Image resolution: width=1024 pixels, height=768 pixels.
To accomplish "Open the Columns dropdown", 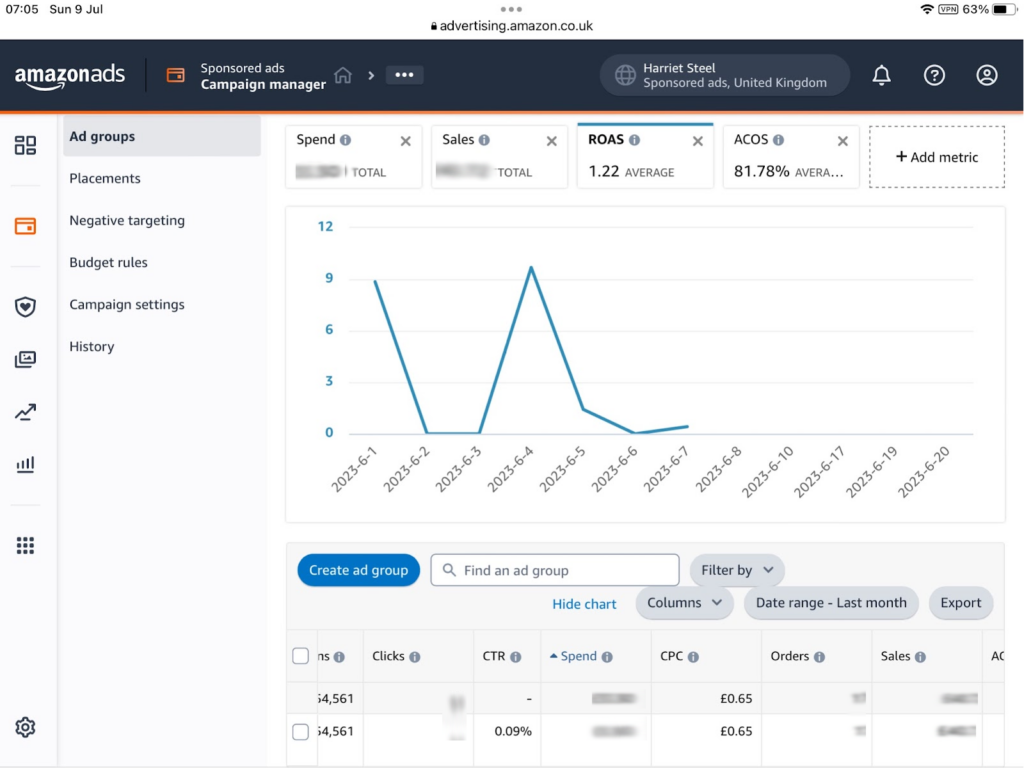I will (x=684, y=603).
